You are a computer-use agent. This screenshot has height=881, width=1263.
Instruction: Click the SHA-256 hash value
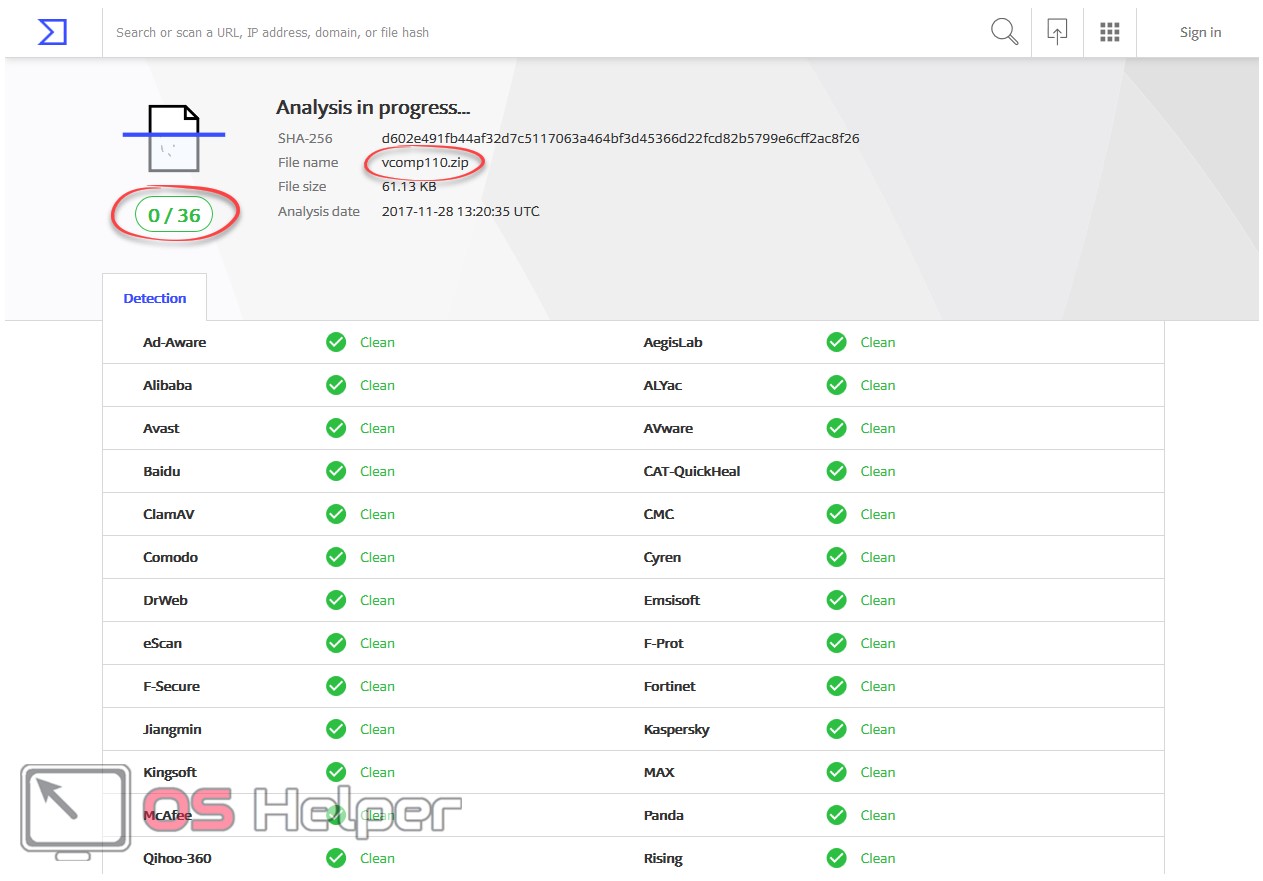[620, 138]
